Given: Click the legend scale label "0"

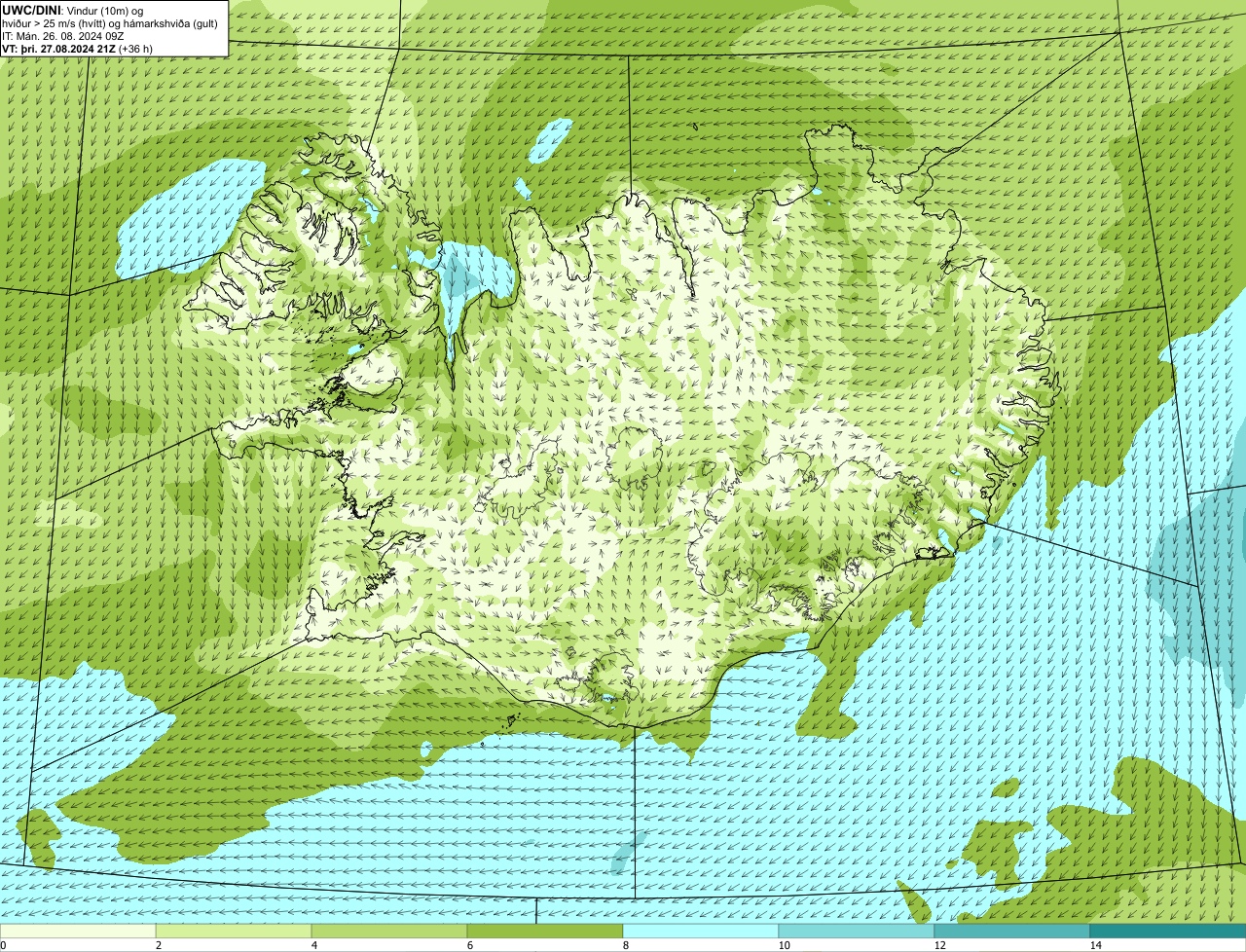Looking at the screenshot, I should (x=3, y=945).
